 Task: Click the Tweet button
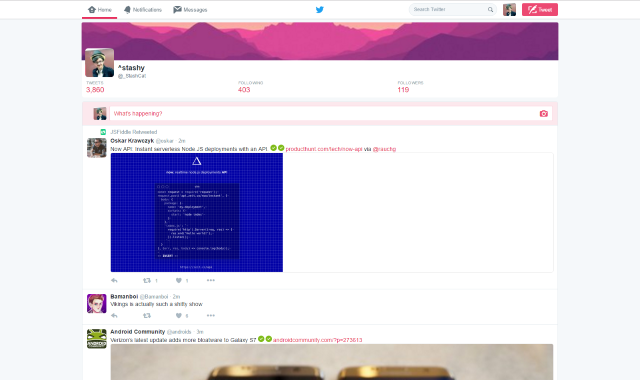[540, 9]
